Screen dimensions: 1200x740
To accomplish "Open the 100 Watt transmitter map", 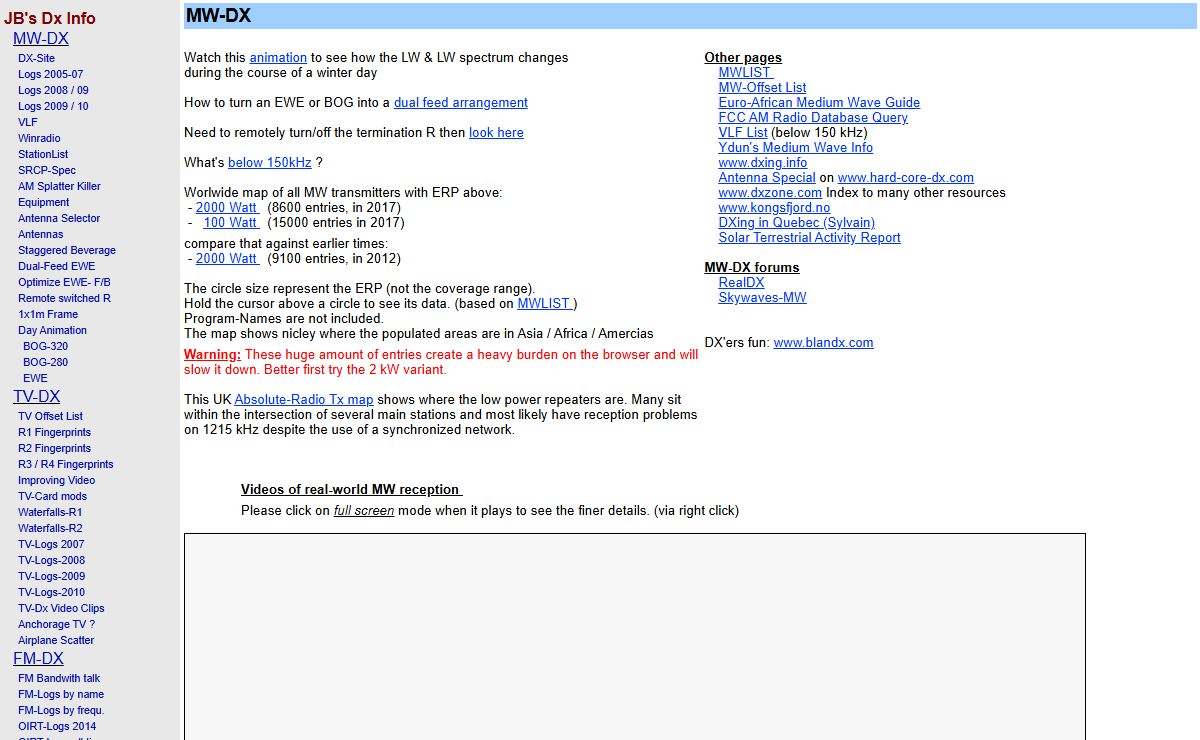I will (231, 223).
